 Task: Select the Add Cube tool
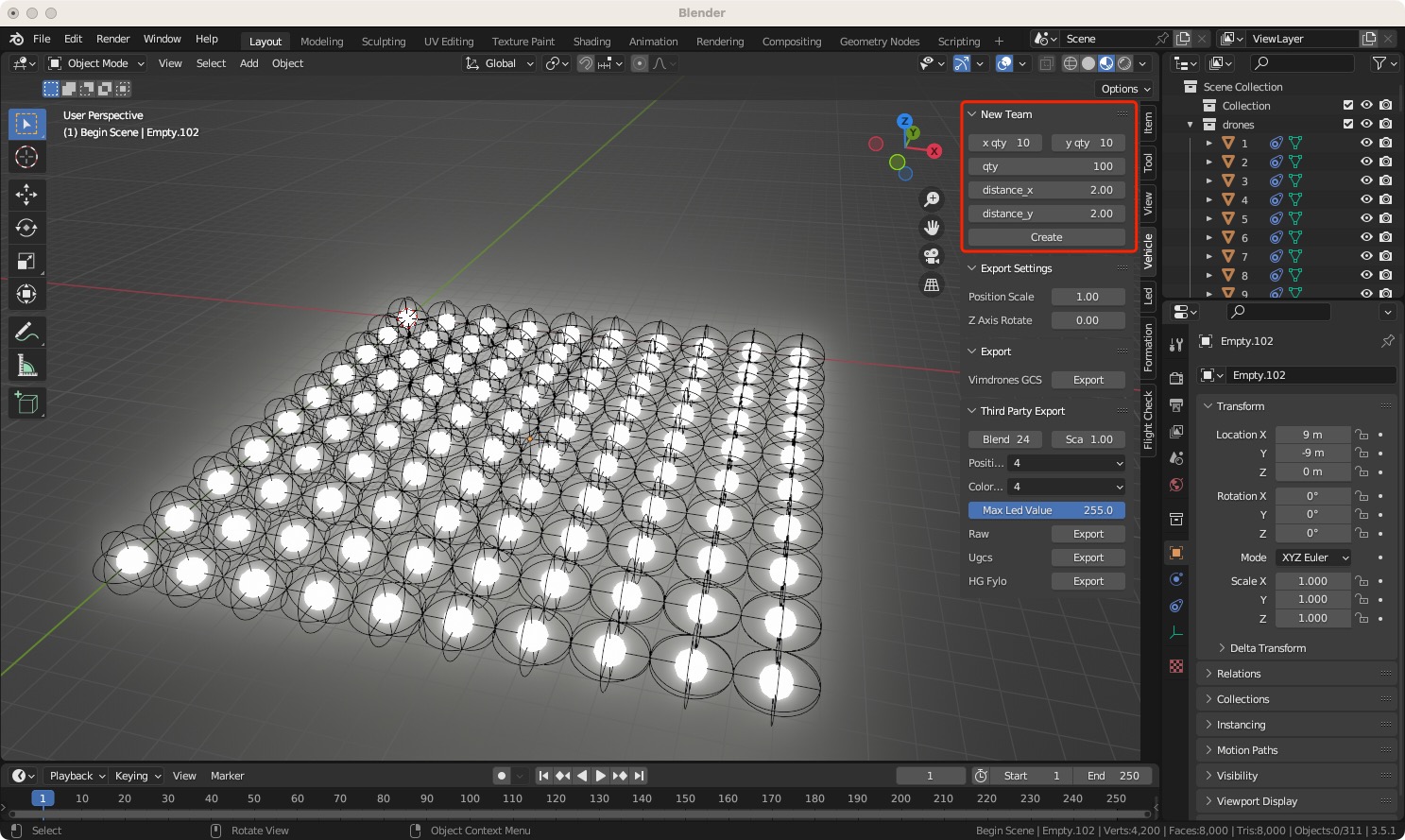tap(26, 403)
